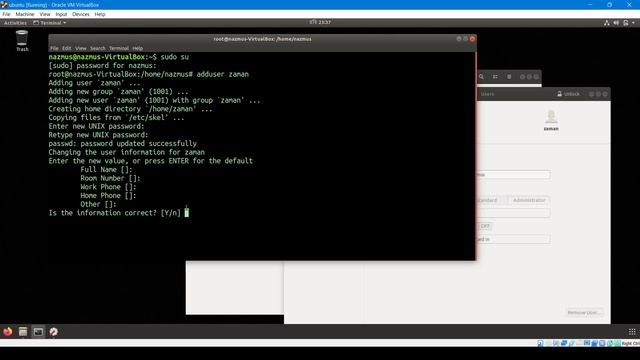The image size is (640, 360).
Task: Click the network status icon in top bar
Action: tap(607, 23)
